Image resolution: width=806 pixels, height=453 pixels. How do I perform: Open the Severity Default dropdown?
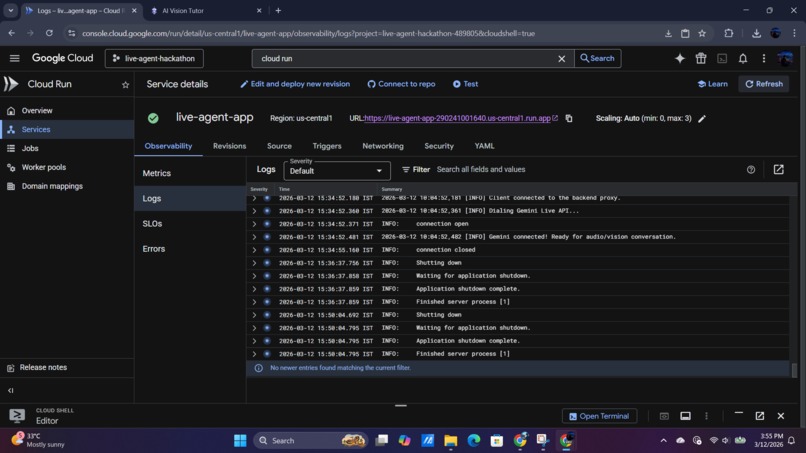pos(337,171)
